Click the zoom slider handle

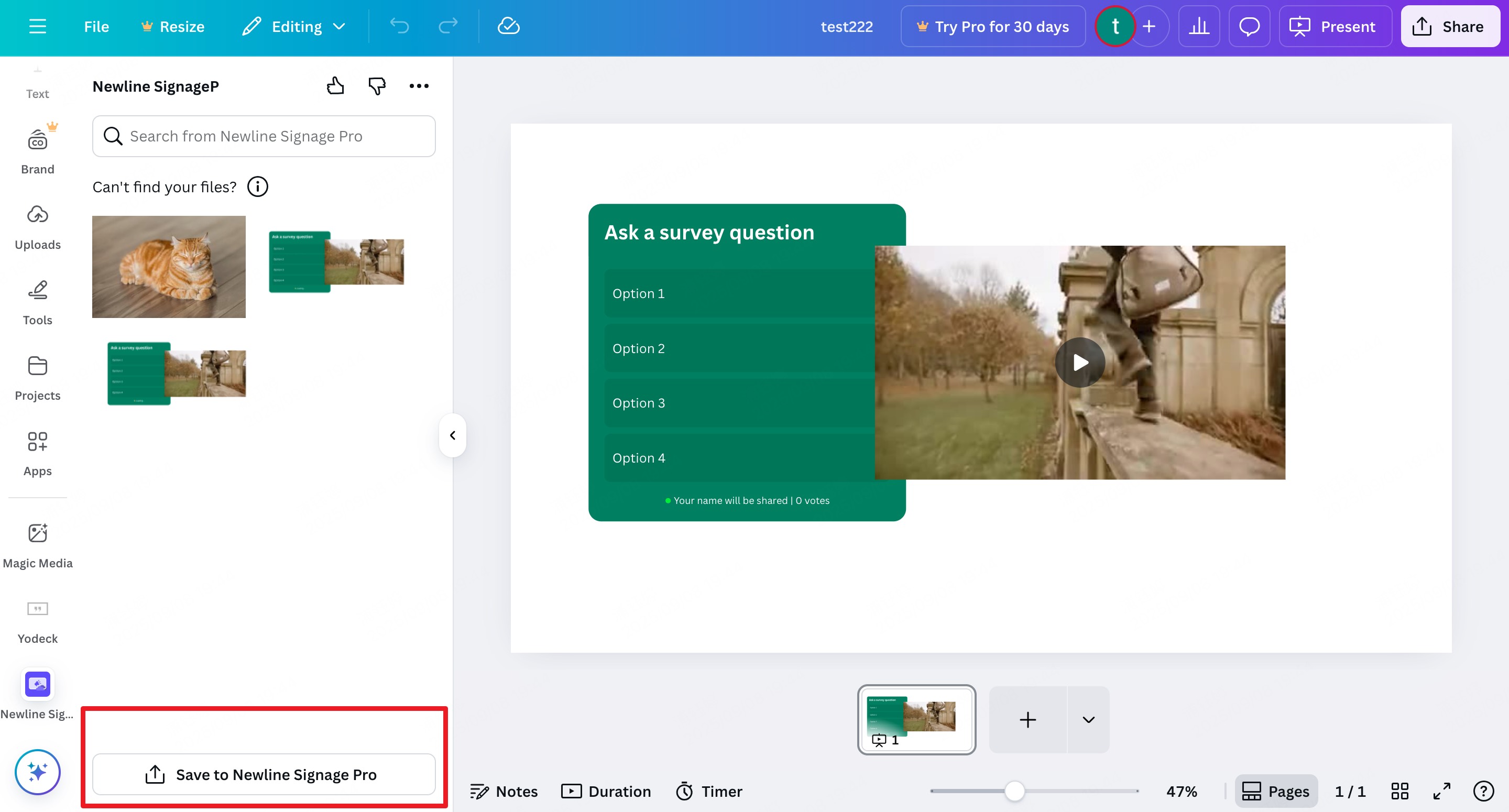click(1014, 791)
